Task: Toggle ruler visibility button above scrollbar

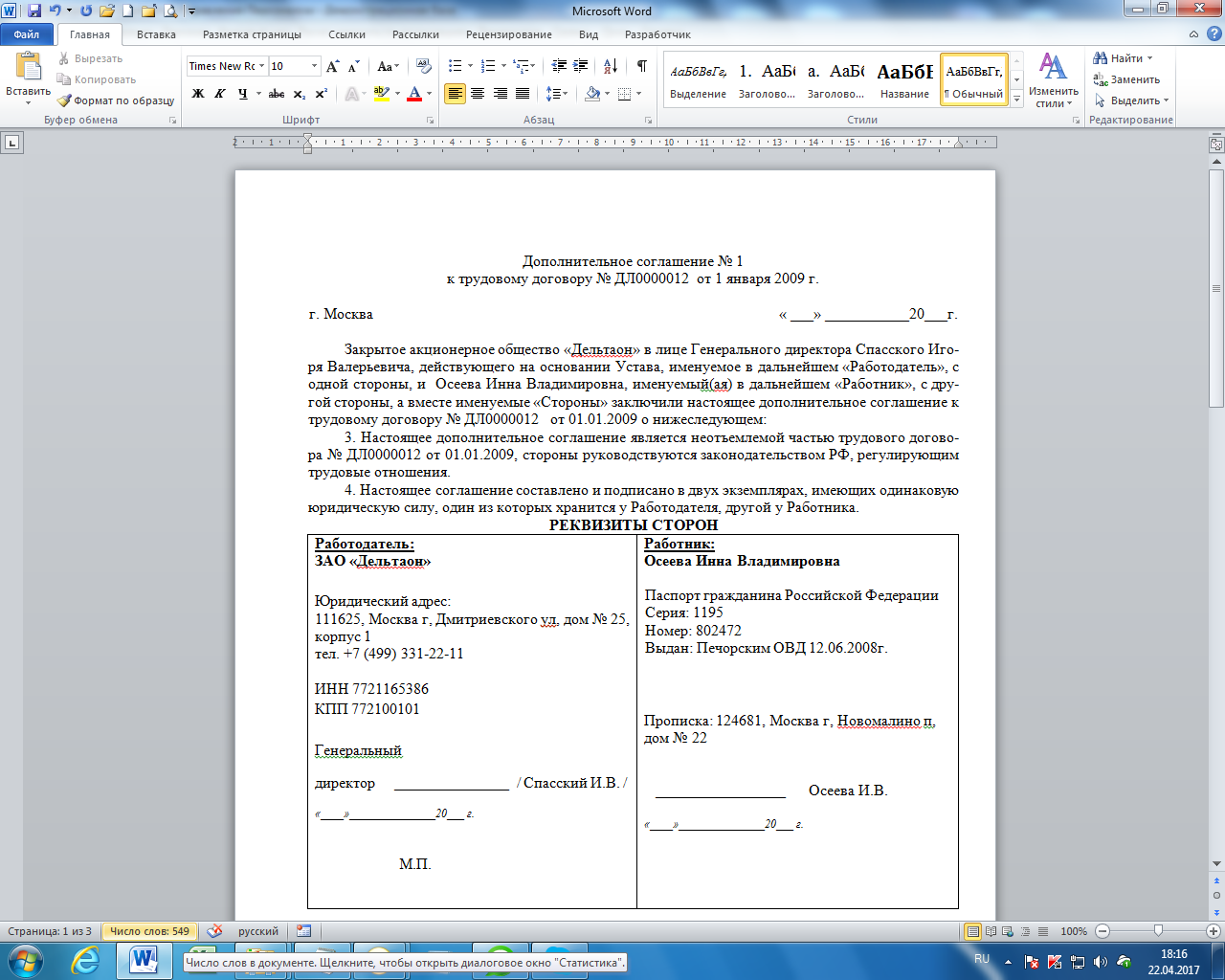Action: (x=1216, y=145)
